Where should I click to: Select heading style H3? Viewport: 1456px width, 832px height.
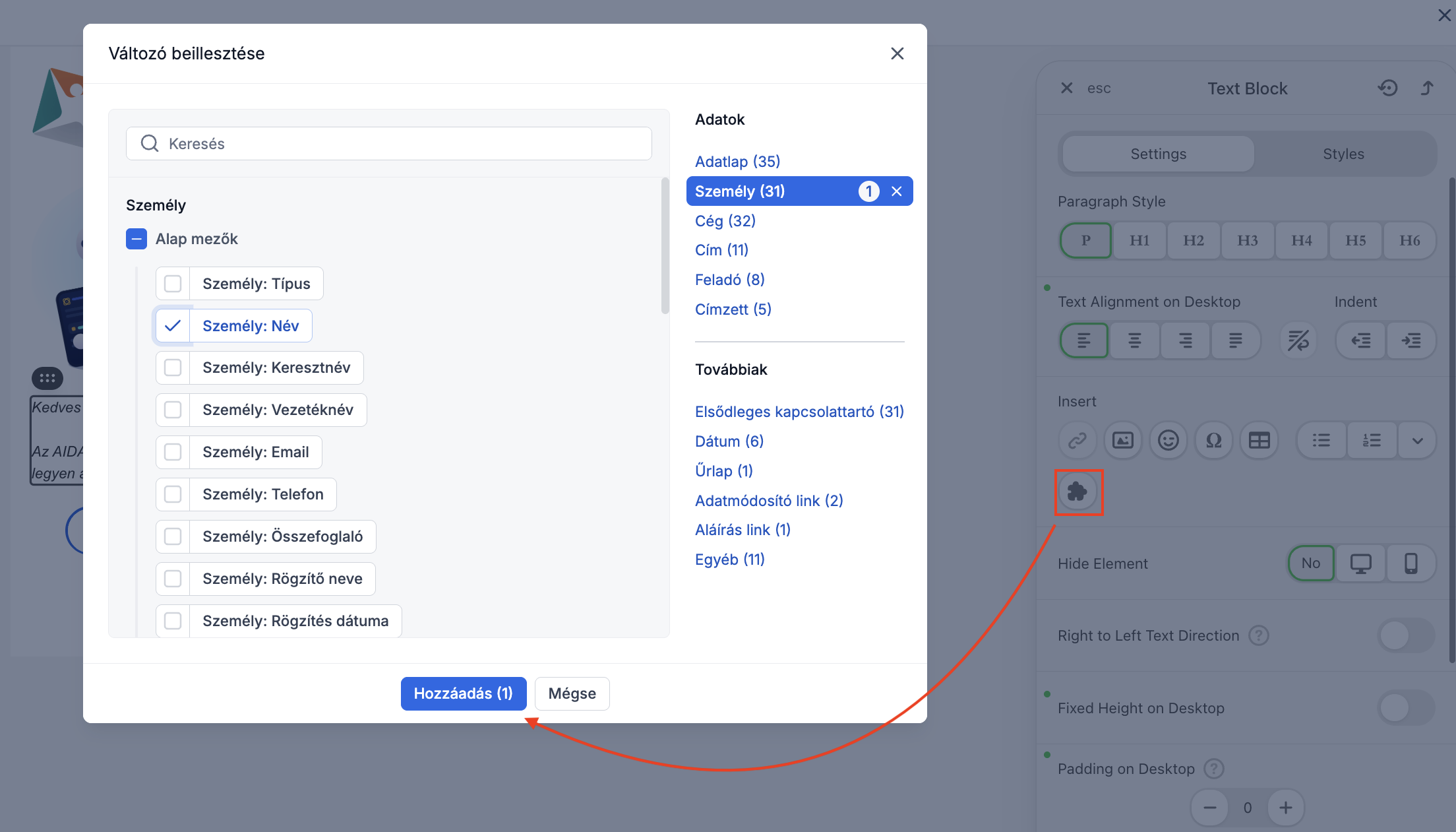(1248, 240)
